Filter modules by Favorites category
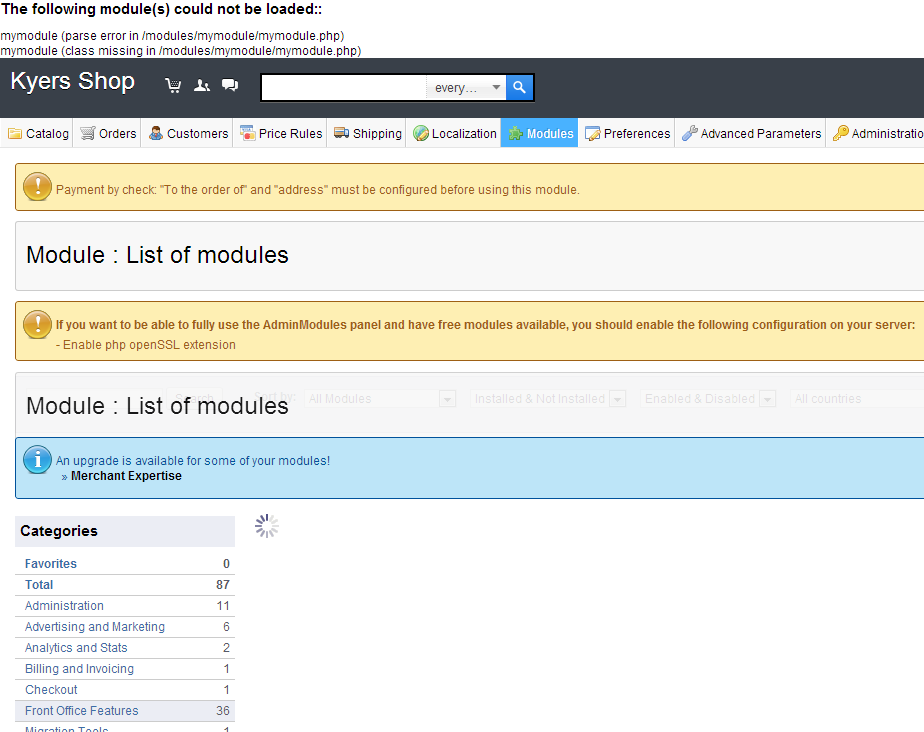The width and height of the screenshot is (924, 732). coord(51,563)
